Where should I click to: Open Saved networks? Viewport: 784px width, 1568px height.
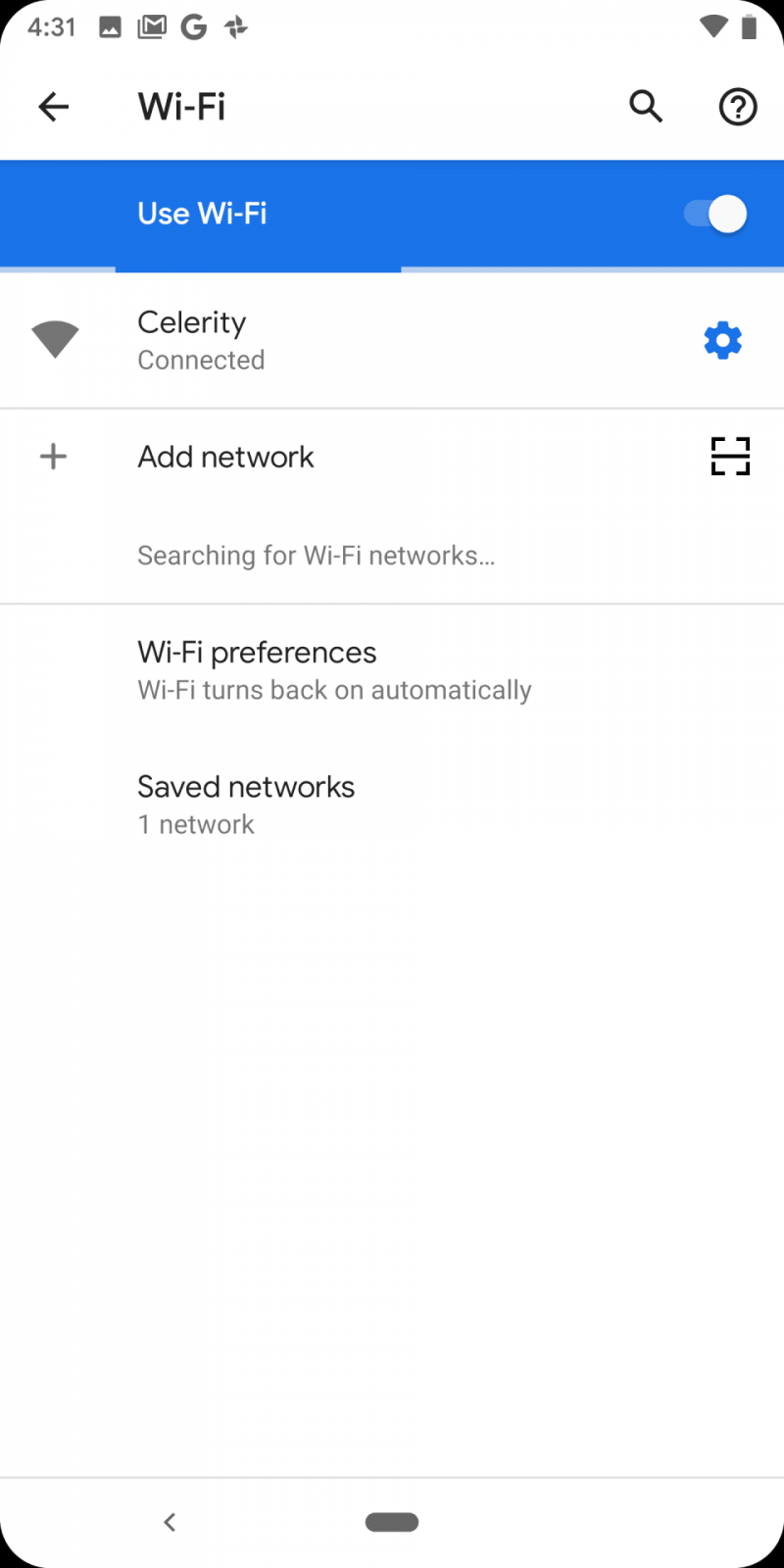392,805
